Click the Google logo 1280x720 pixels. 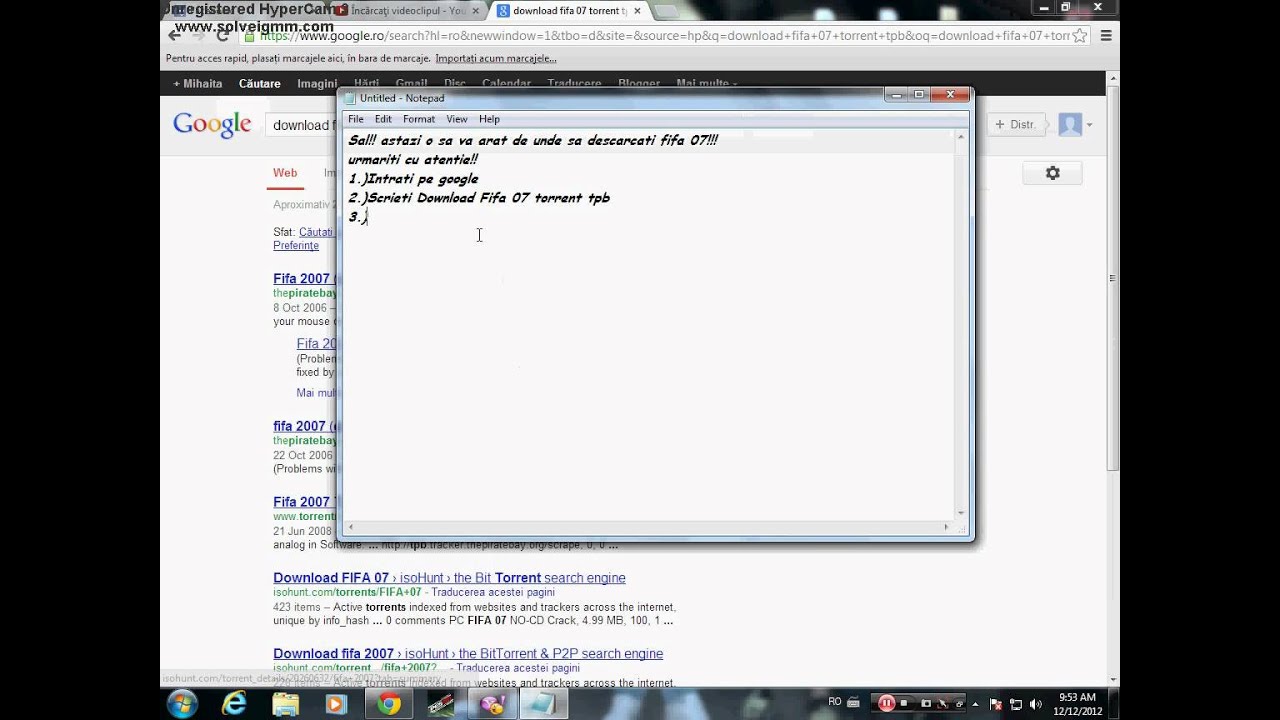212,125
